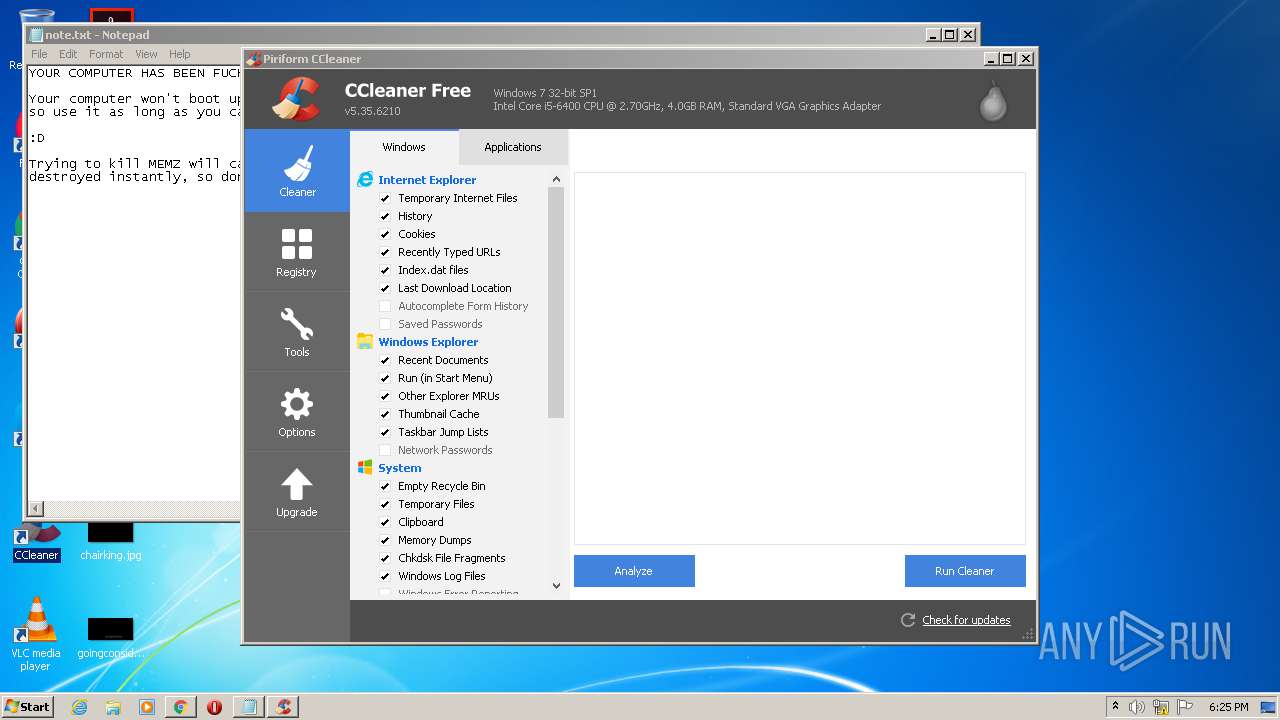Open the Notepad View menu
This screenshot has width=1280, height=720.
[146, 54]
